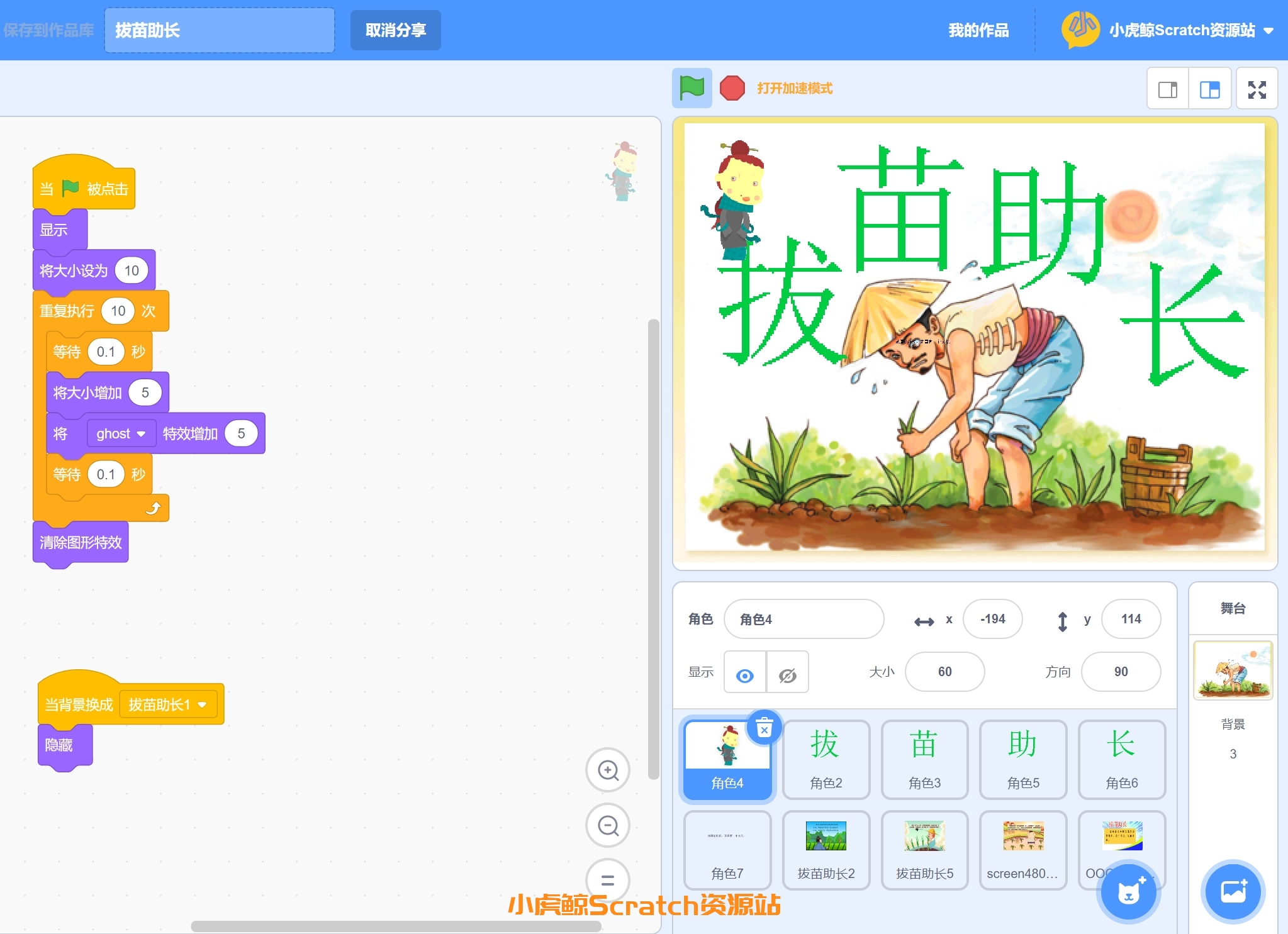Image resolution: width=1288 pixels, height=934 pixels.
Task: Click the 重复执行 repeat count 10
Action: pyautogui.click(x=118, y=311)
